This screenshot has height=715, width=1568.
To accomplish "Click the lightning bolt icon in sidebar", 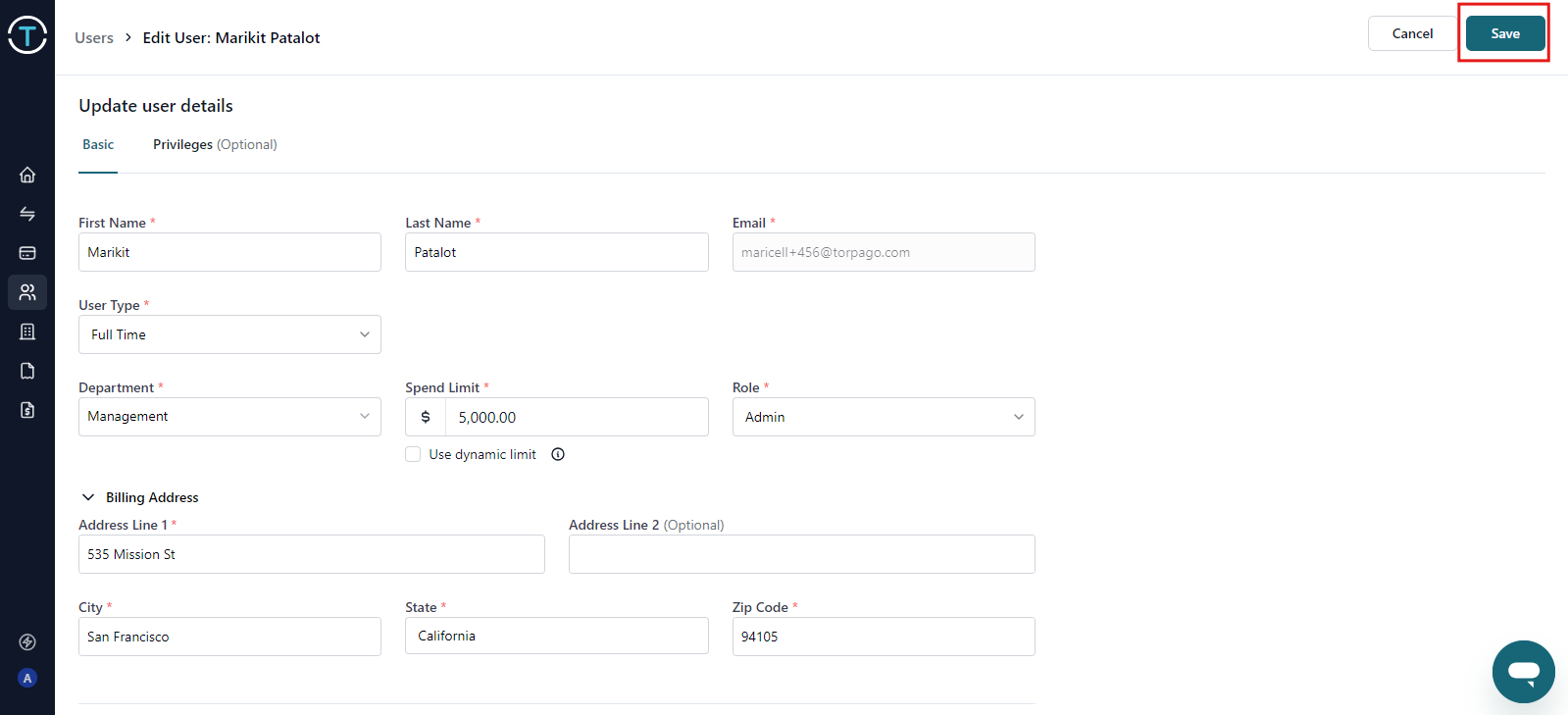I will point(27,642).
